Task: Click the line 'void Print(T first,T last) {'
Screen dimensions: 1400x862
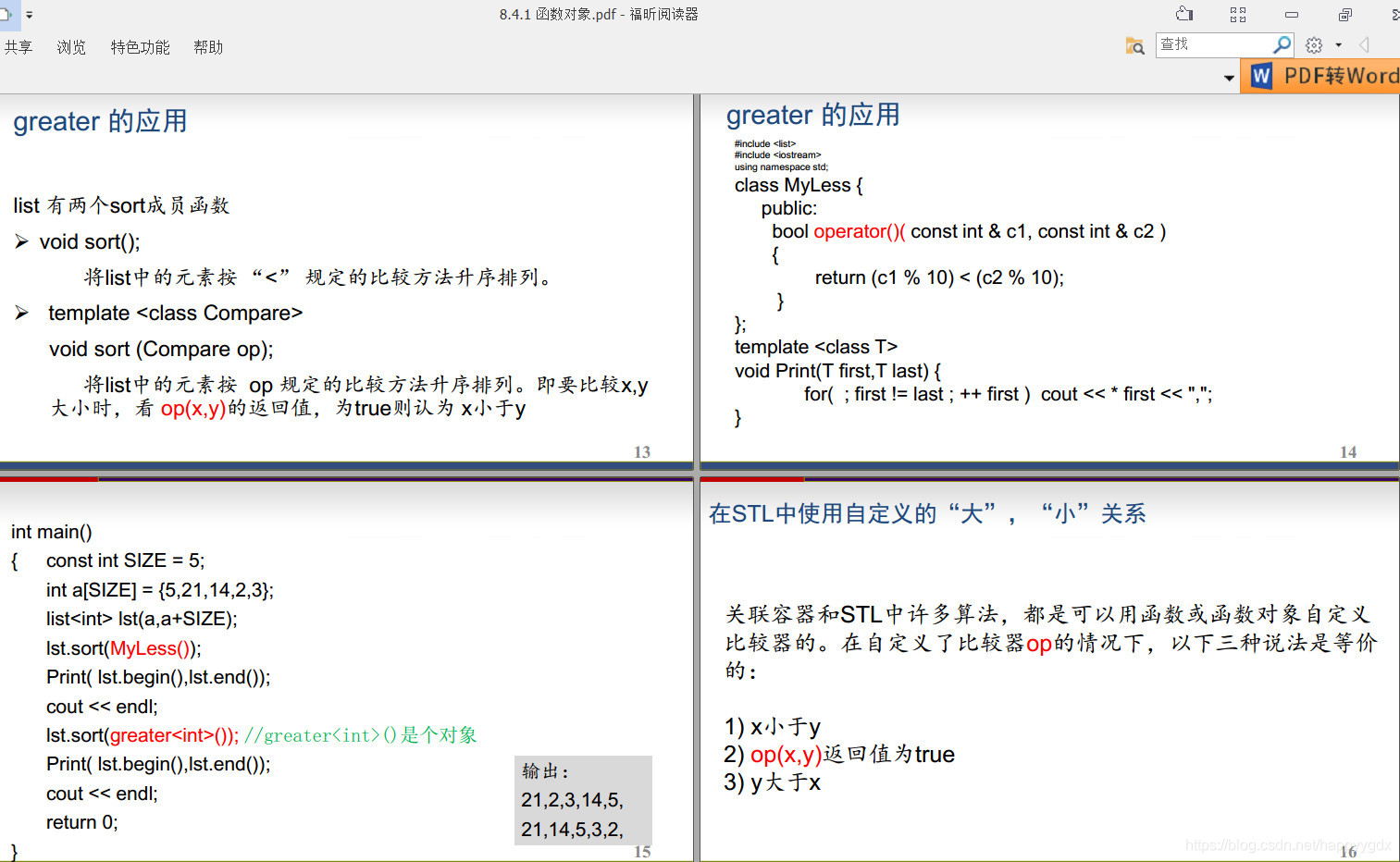Action: click(837, 371)
